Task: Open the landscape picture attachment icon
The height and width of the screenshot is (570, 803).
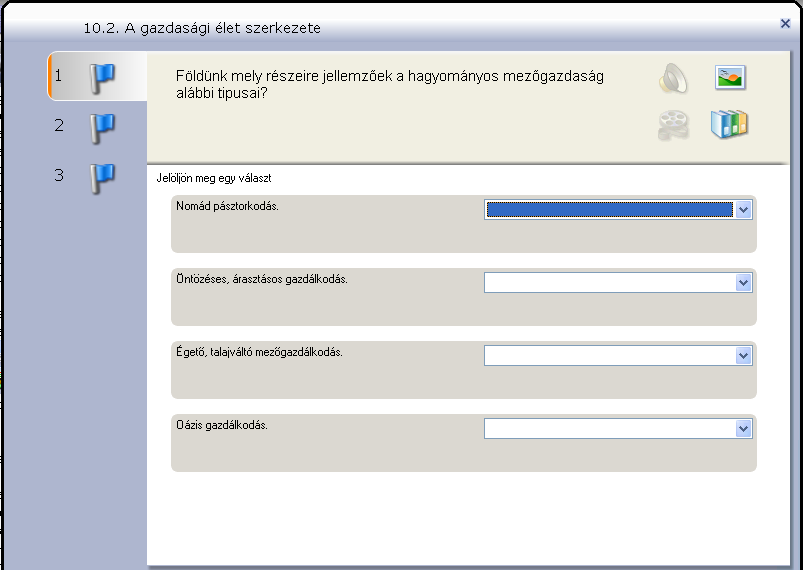Action: pyautogui.click(x=731, y=77)
